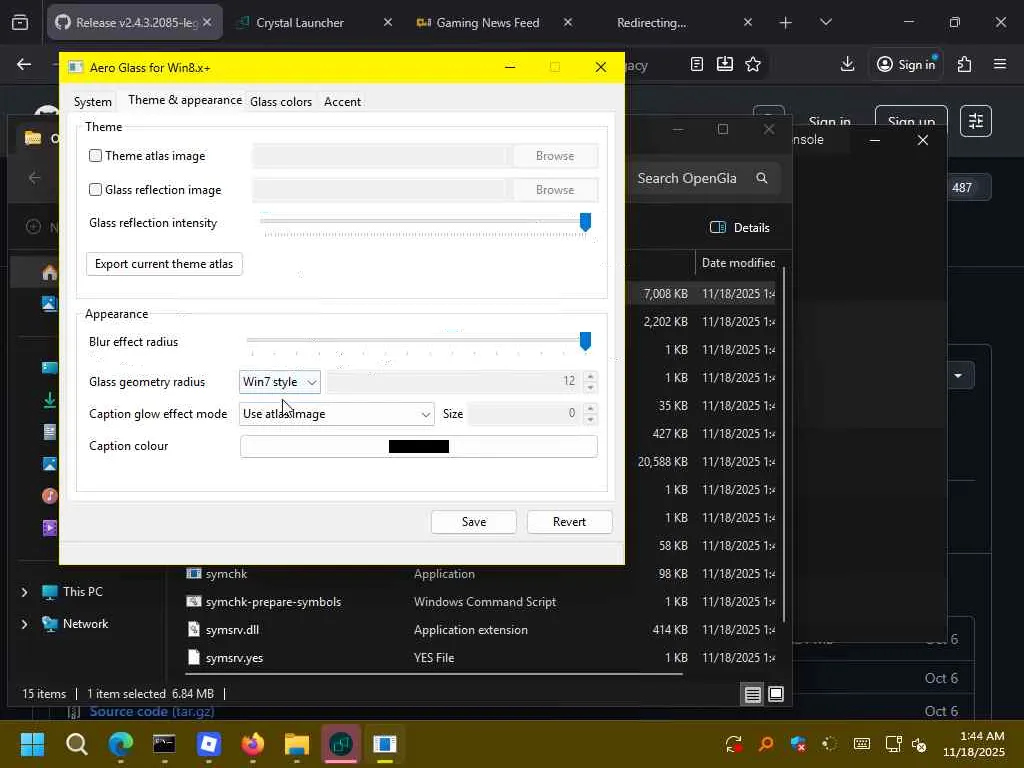Toggle the browser reader view icon

point(697,64)
